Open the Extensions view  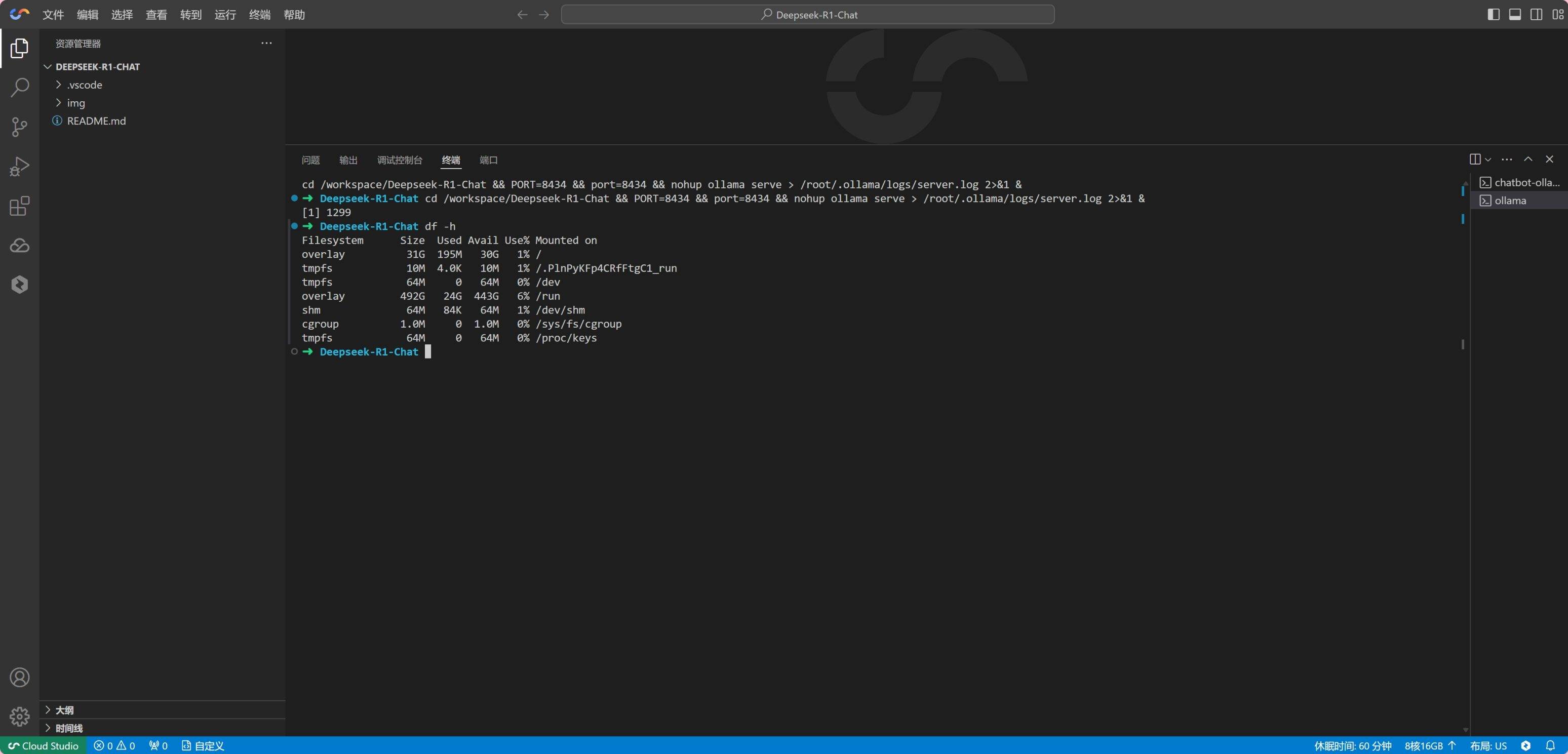[19, 206]
